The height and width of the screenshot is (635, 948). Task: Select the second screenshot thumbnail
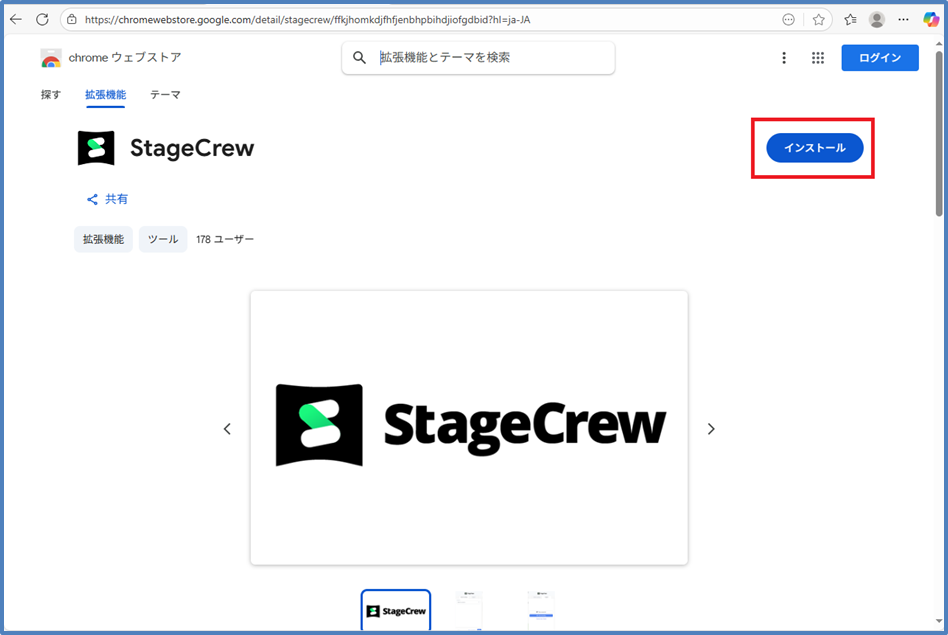[469, 611]
